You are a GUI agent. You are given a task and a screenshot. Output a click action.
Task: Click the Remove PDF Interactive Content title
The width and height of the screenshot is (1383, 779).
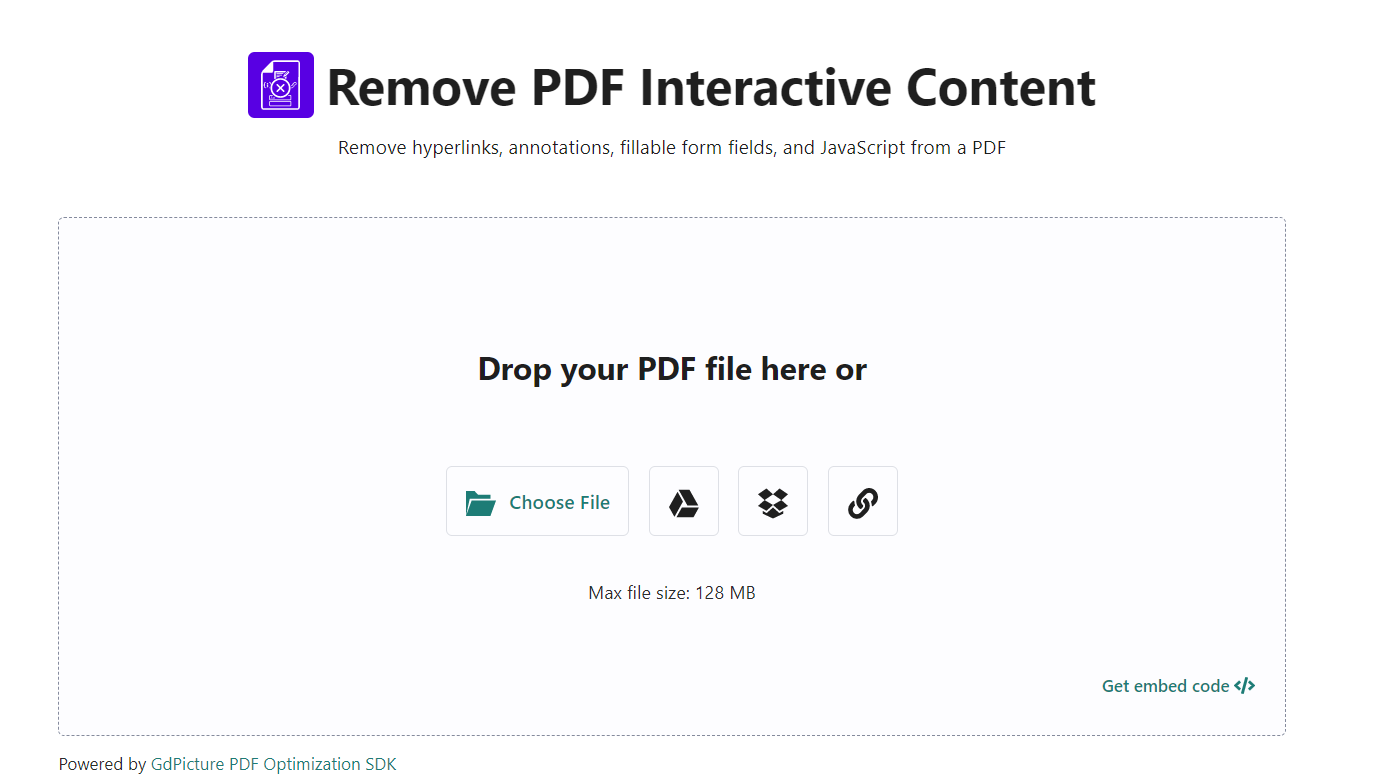[712, 87]
